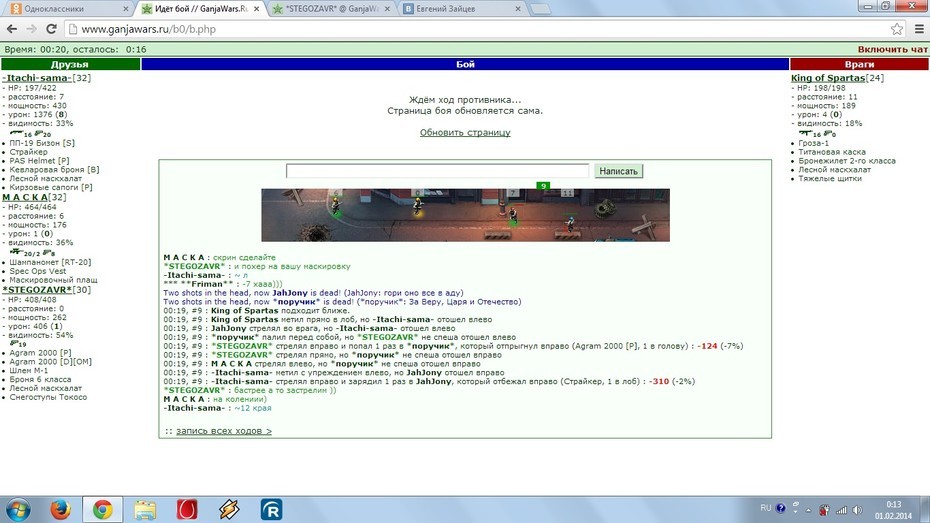This screenshot has width=930, height=523.
Task: Open -Itachi-sama- profile link
Action: [x=37, y=78]
